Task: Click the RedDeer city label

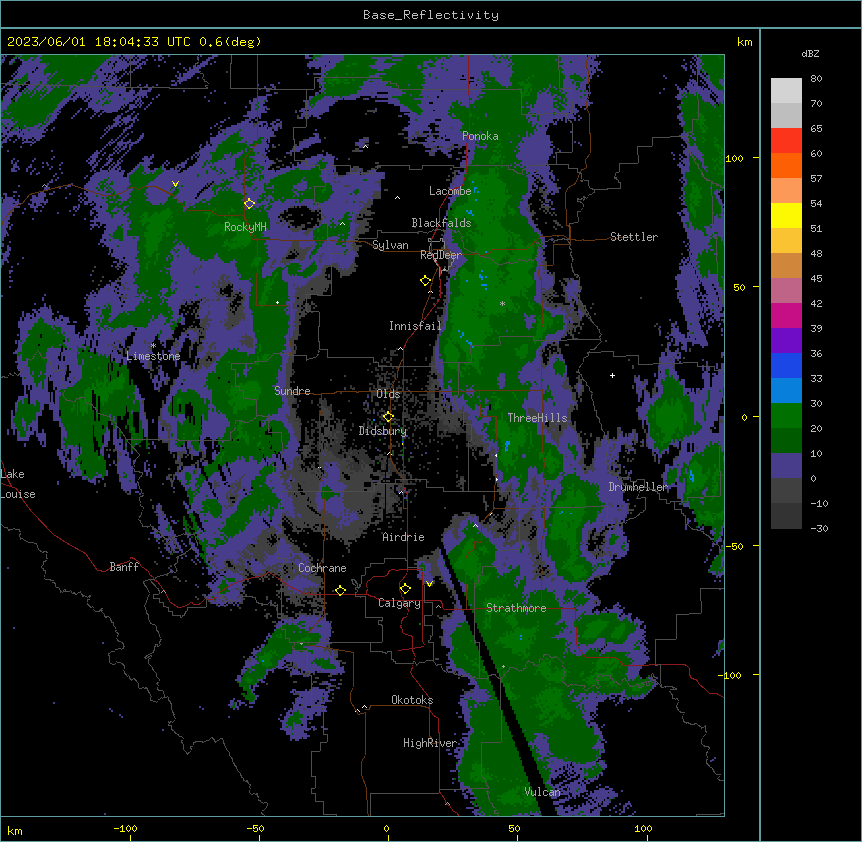Action: [441, 255]
